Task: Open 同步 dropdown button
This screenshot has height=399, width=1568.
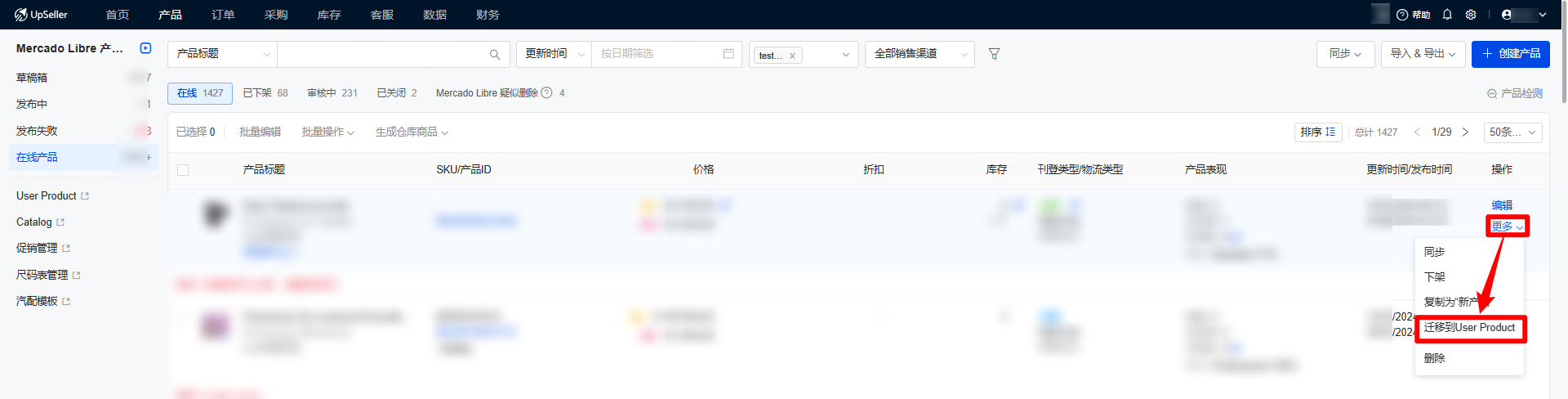Action: pyautogui.click(x=1345, y=54)
